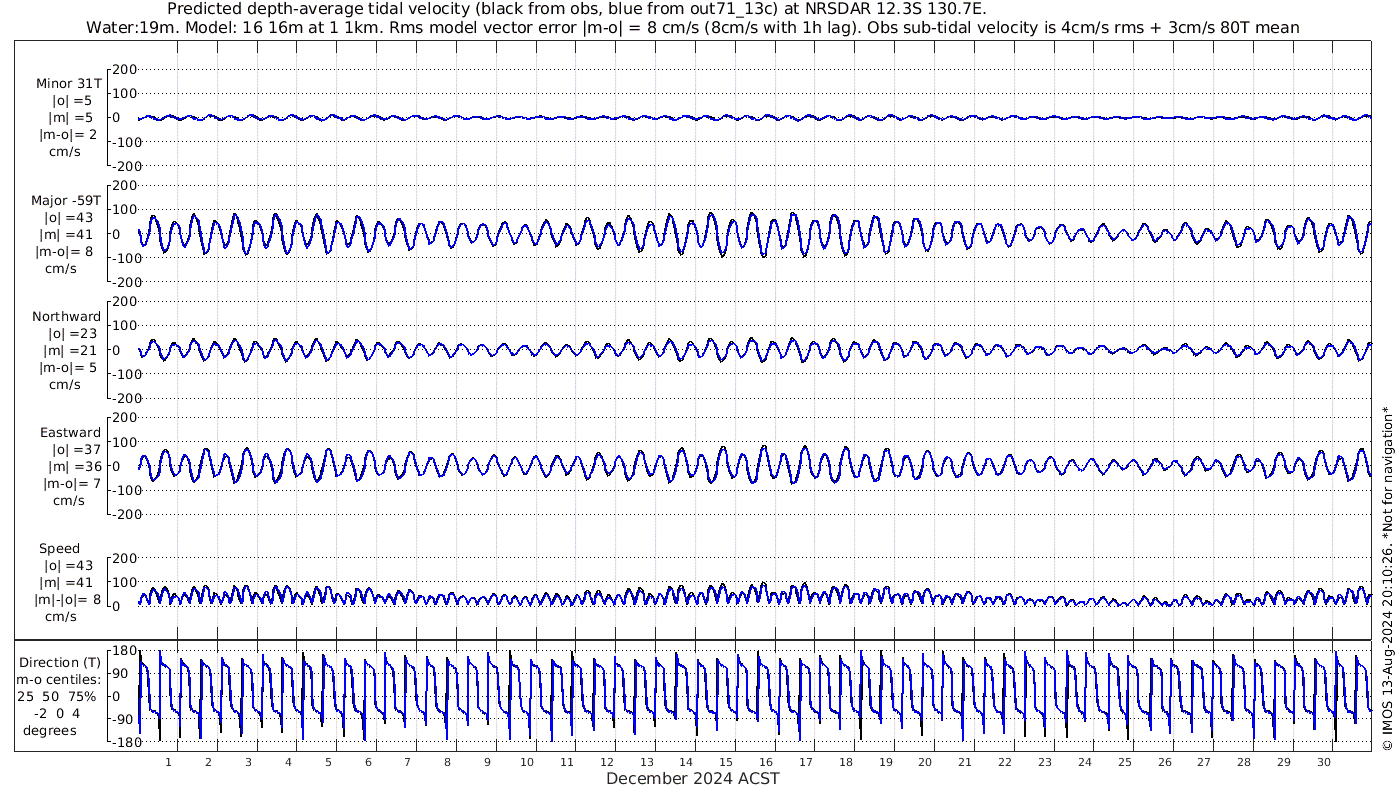Select day '24' on the date axis
The image size is (1400, 800).
click(1085, 762)
